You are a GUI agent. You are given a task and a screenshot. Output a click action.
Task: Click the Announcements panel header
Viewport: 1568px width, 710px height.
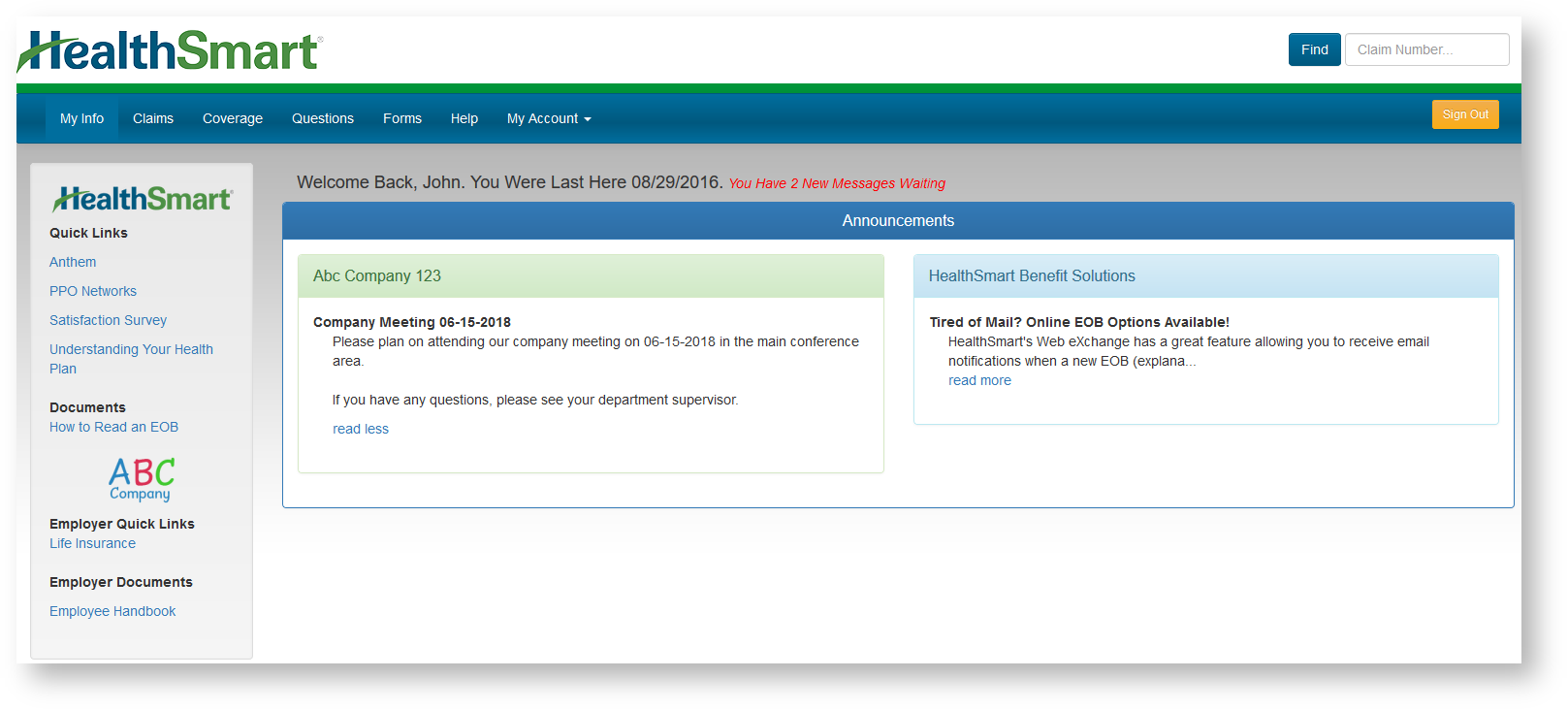(898, 221)
